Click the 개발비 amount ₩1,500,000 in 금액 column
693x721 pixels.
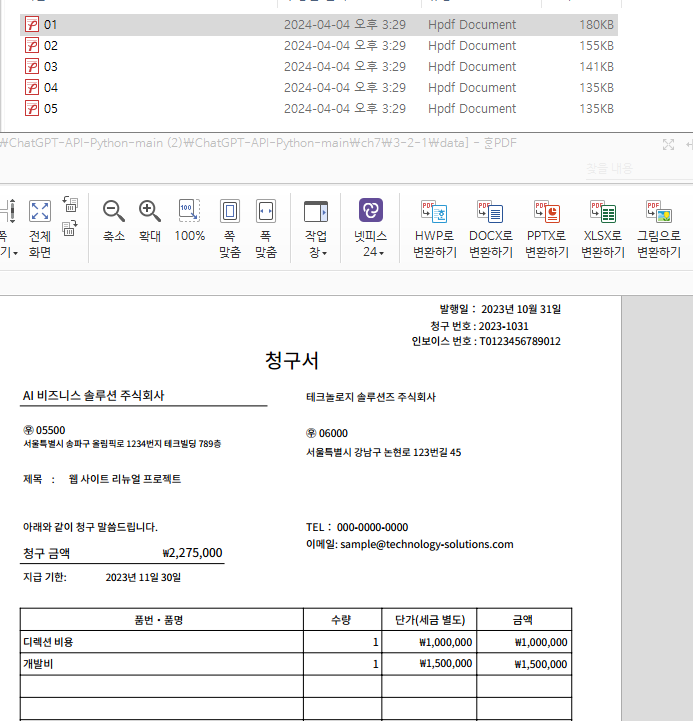(x=540, y=664)
